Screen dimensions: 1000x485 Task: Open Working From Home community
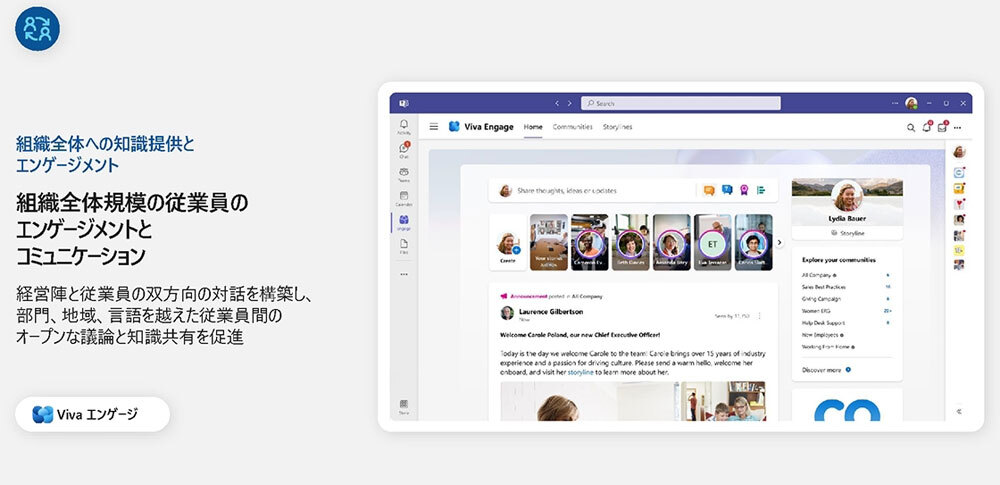pos(828,347)
